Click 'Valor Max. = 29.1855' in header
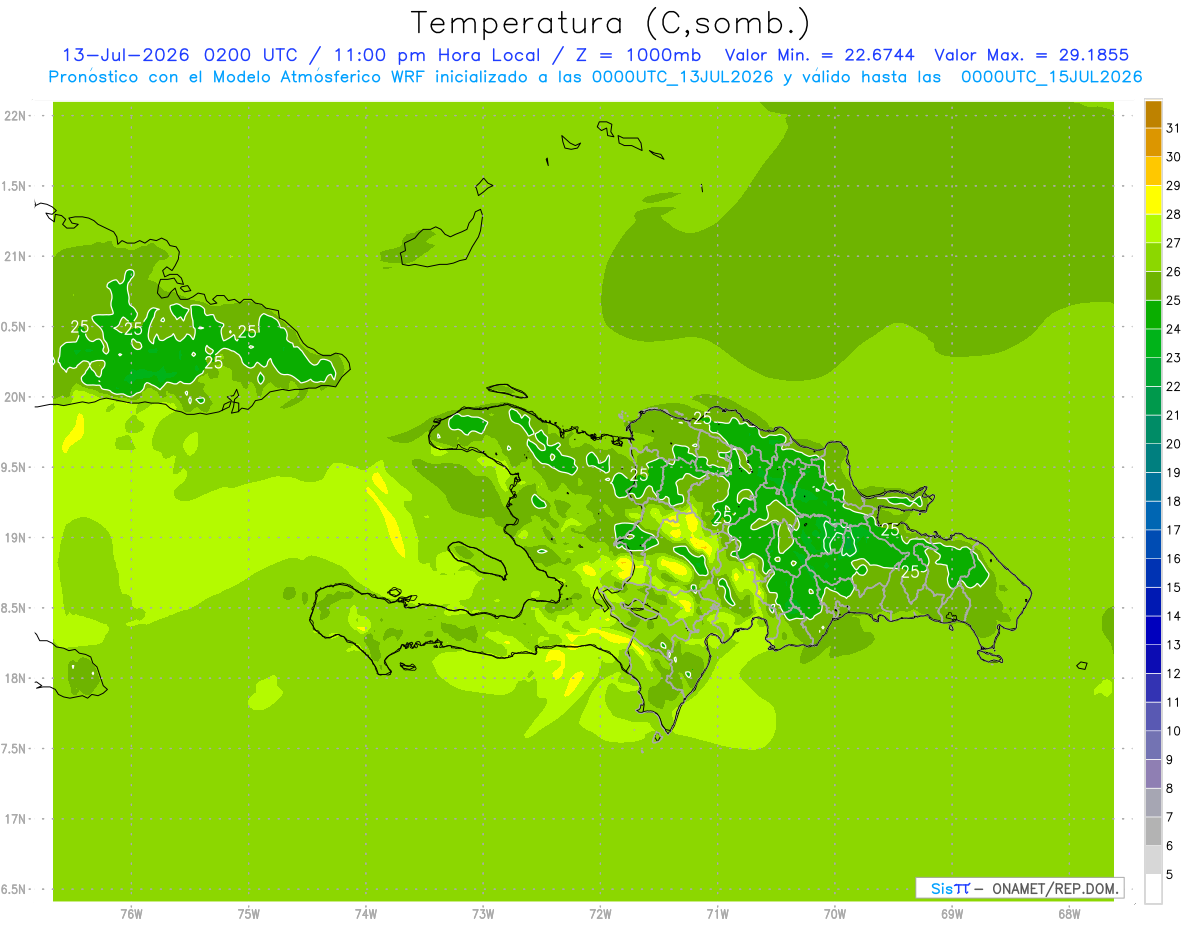 [1033, 56]
